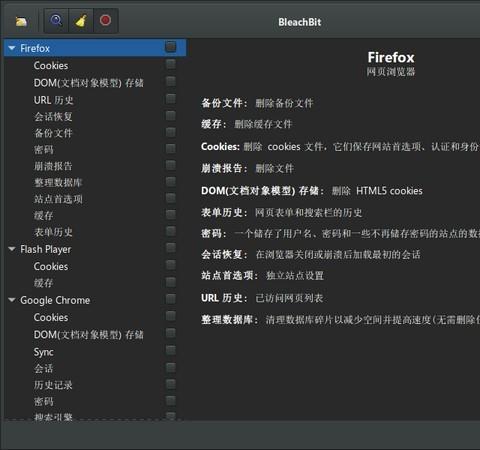Screen dimensions: 480x450
Task: Click the "删除备份文件" description text
Action: [x=284, y=103]
